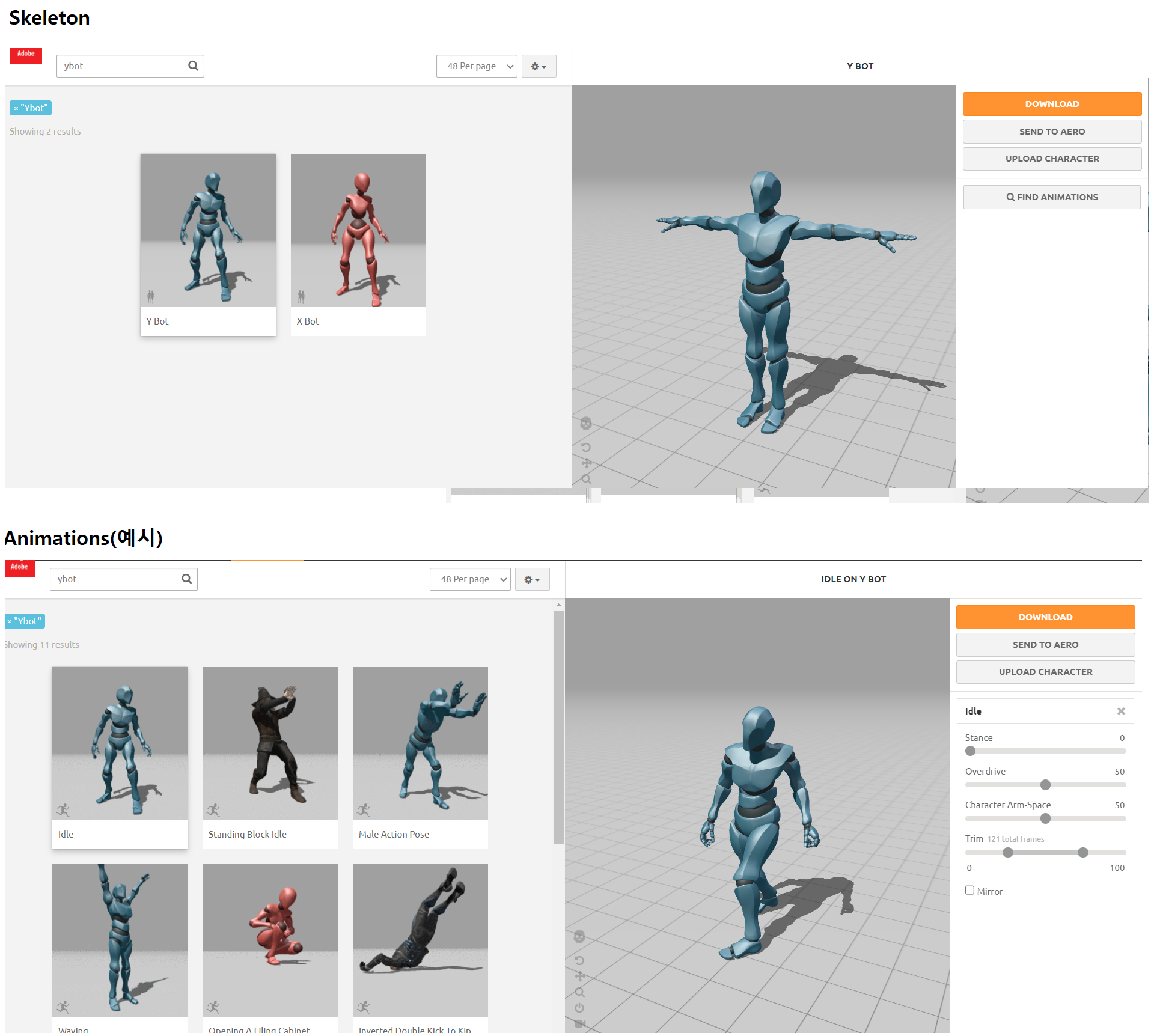This screenshot has width=1154, height=1036.
Task: Close the Idle animation settings panel
Action: [1121, 711]
